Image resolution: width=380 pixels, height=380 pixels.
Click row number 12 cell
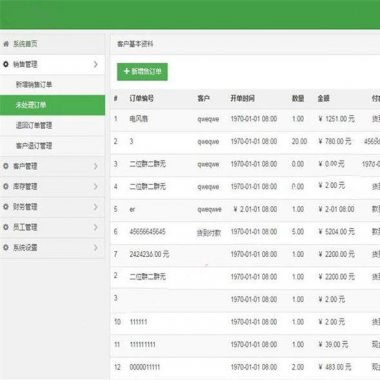pos(117,367)
